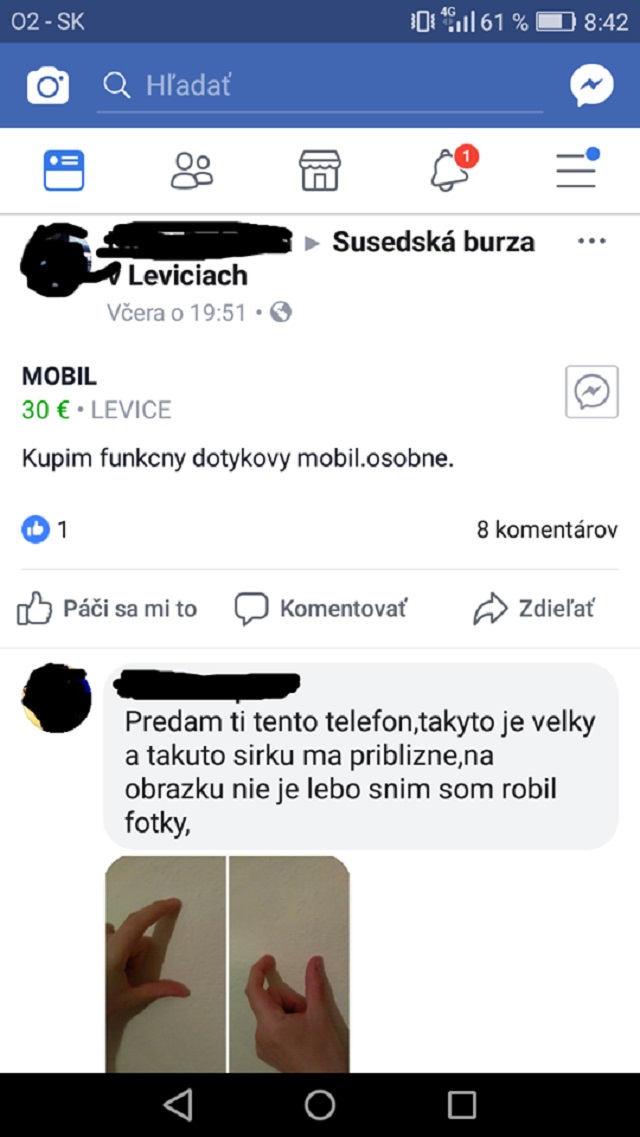
Task: Open Messenger from the top bar
Action: [591, 86]
